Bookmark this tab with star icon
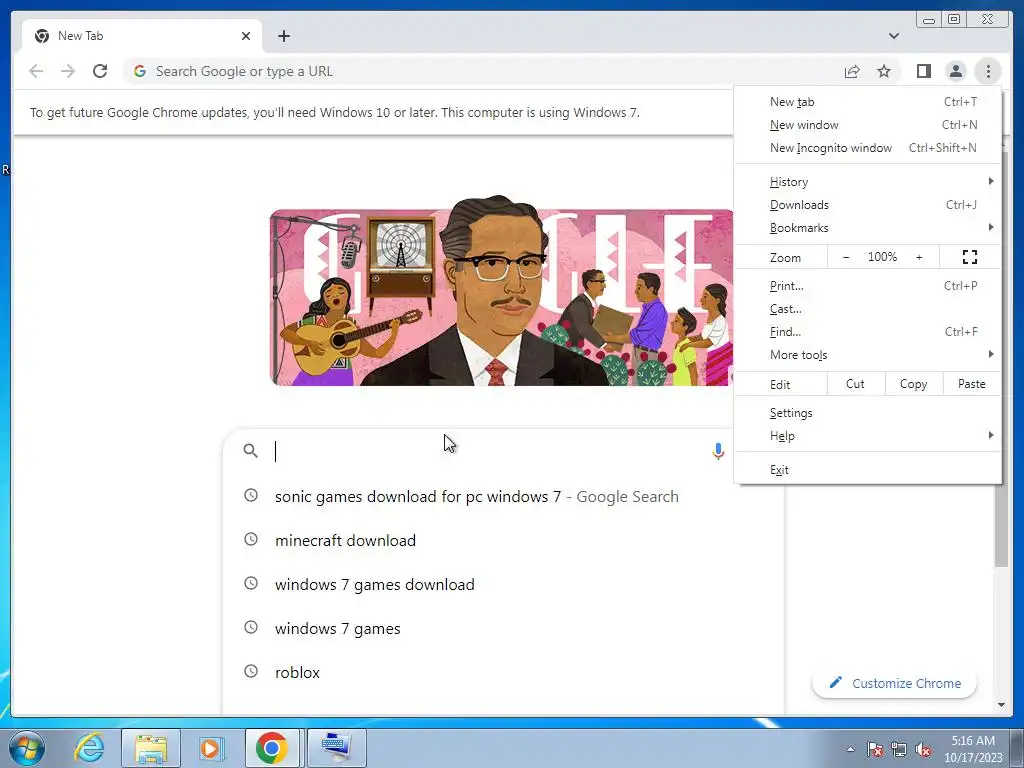1024x768 pixels. (884, 71)
